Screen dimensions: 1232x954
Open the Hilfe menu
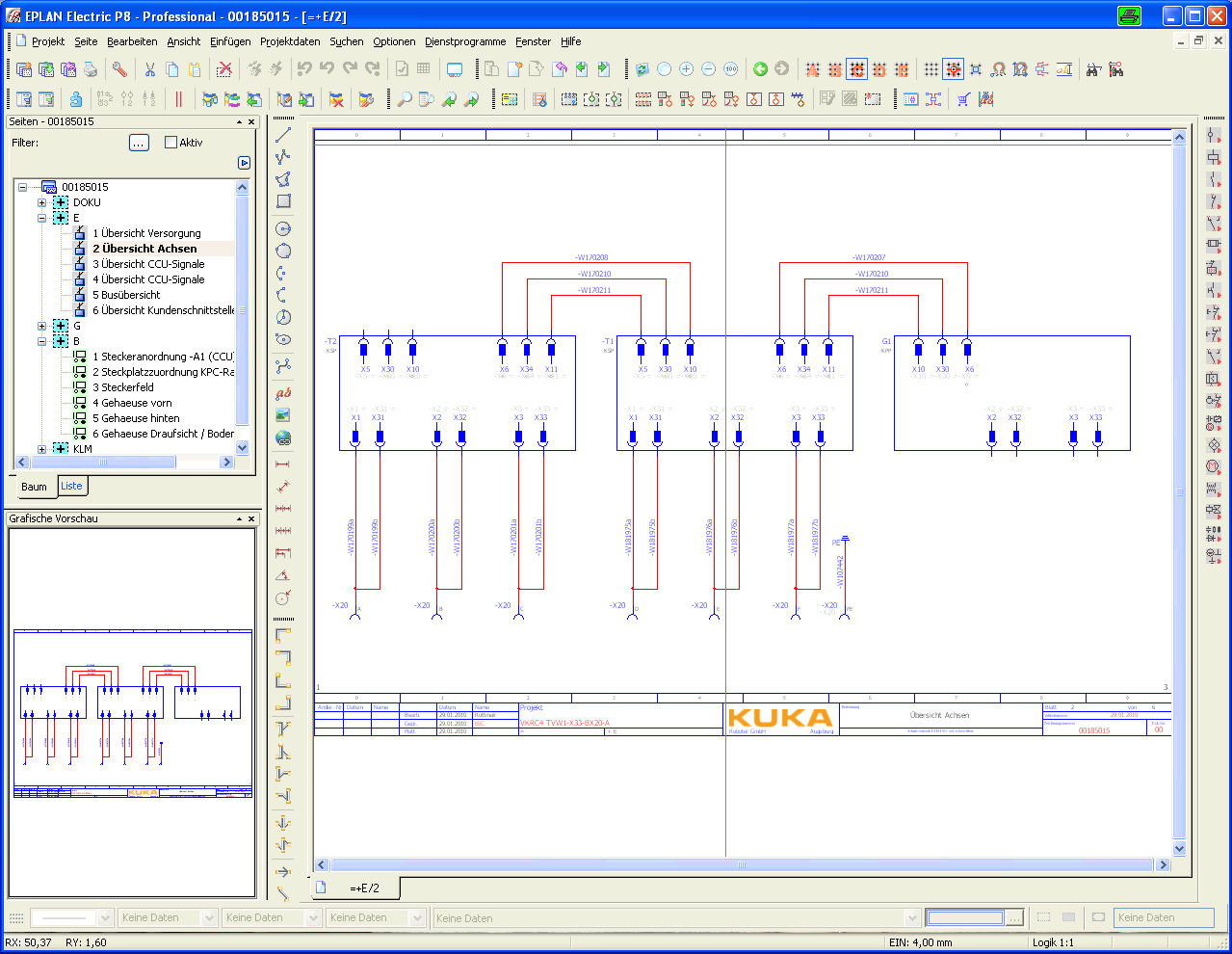[x=571, y=41]
